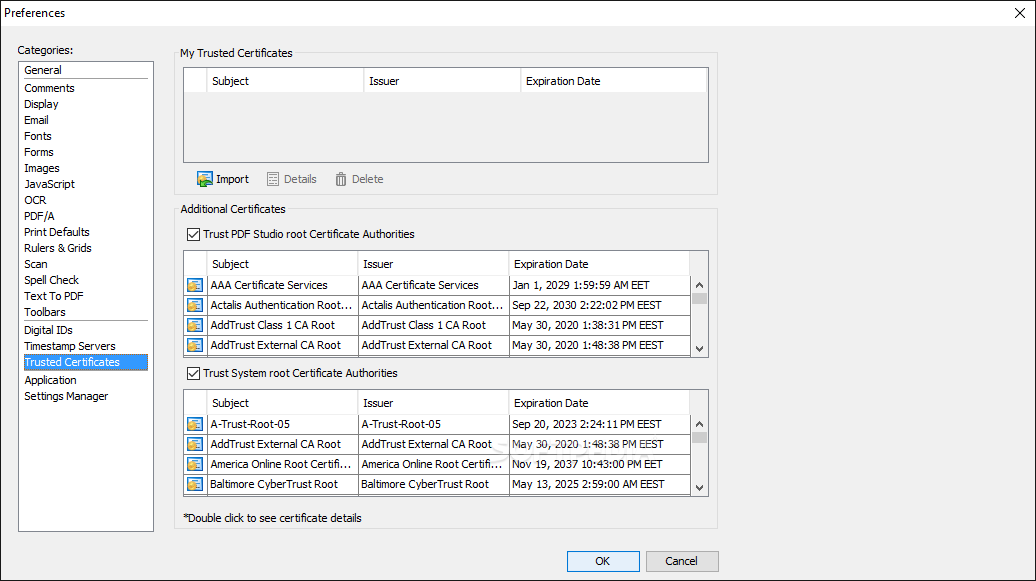This screenshot has height=581, width=1036.
Task: Click certificate icon beside AAA Certificate Services
Action: coord(195,286)
